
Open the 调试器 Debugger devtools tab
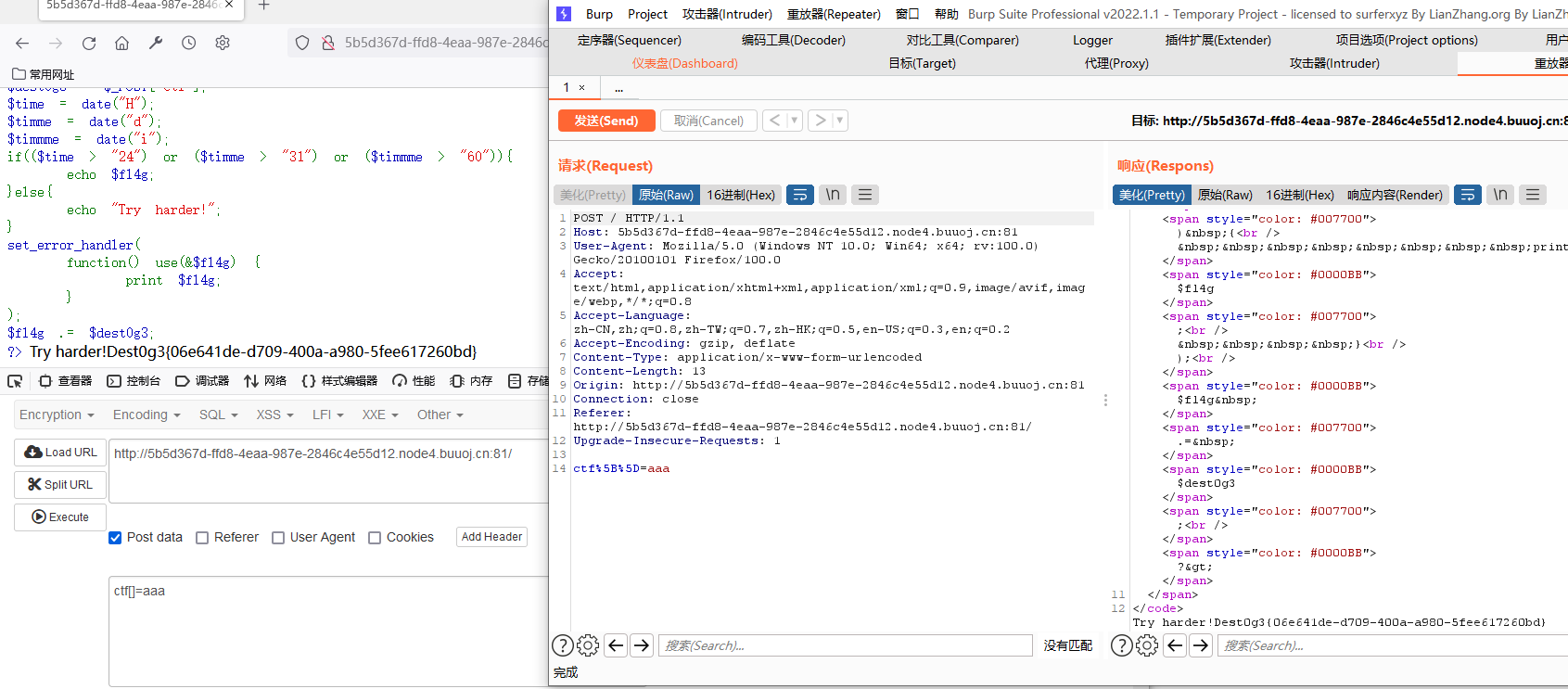202,381
